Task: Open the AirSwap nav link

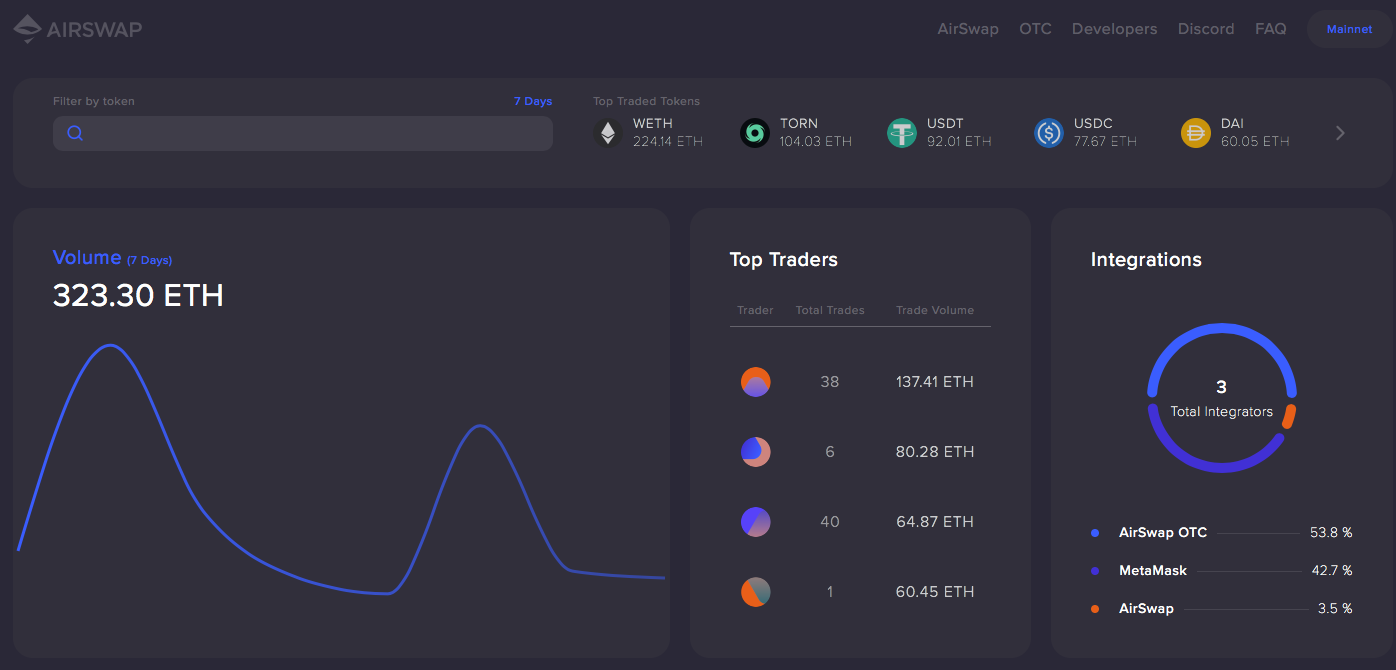Action: (968, 29)
